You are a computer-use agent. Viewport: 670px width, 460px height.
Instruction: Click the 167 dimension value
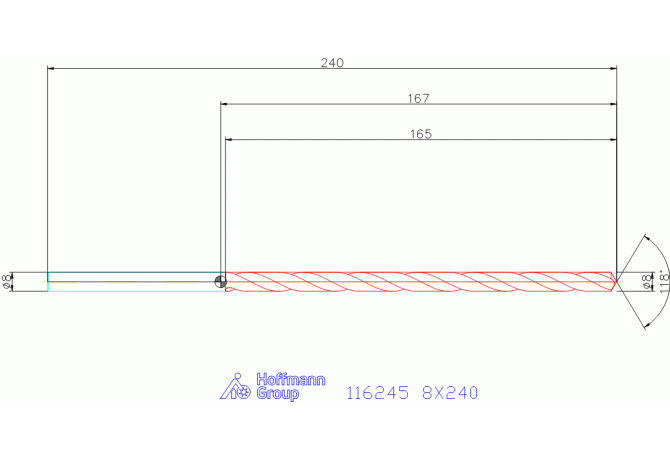click(418, 98)
